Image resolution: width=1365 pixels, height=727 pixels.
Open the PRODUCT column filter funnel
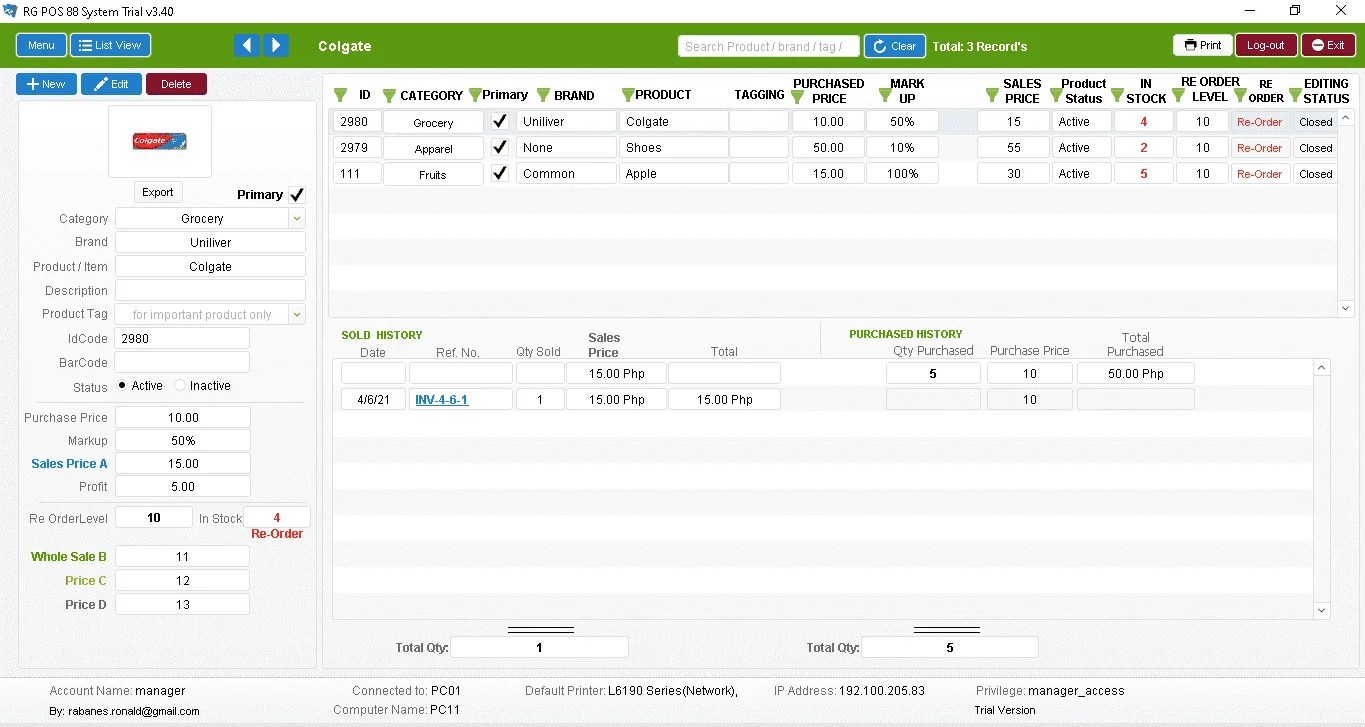coord(628,95)
